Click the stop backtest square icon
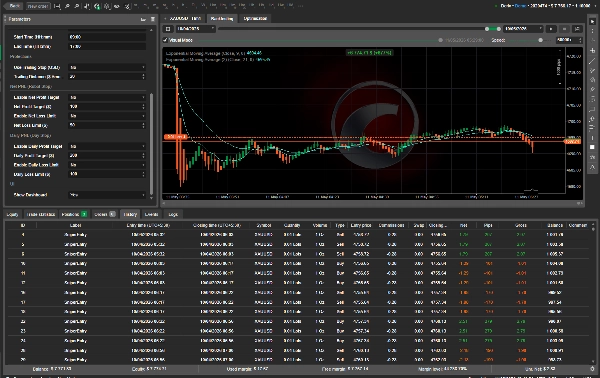This screenshot has width=600, height=378. click(168, 29)
